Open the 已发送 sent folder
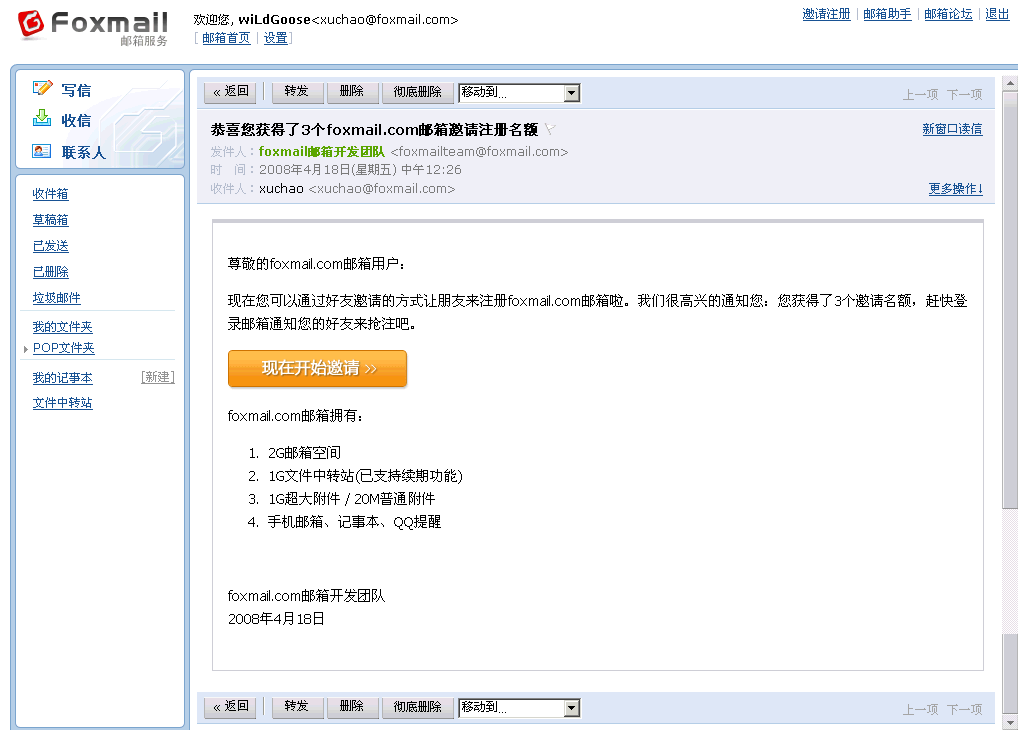This screenshot has width=1018, height=730. click(51, 245)
